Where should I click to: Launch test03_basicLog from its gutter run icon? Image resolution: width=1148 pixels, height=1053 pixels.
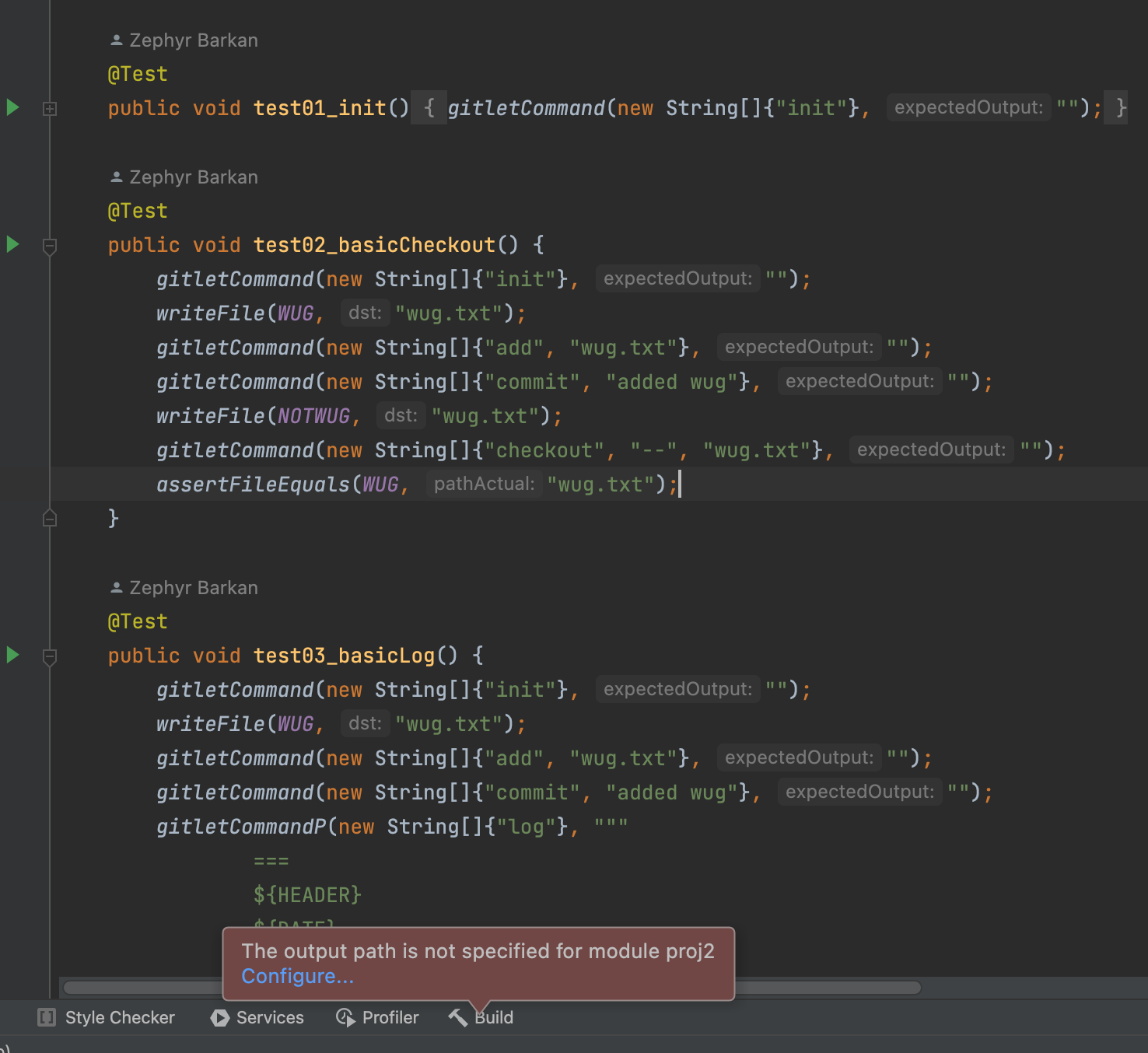12,655
